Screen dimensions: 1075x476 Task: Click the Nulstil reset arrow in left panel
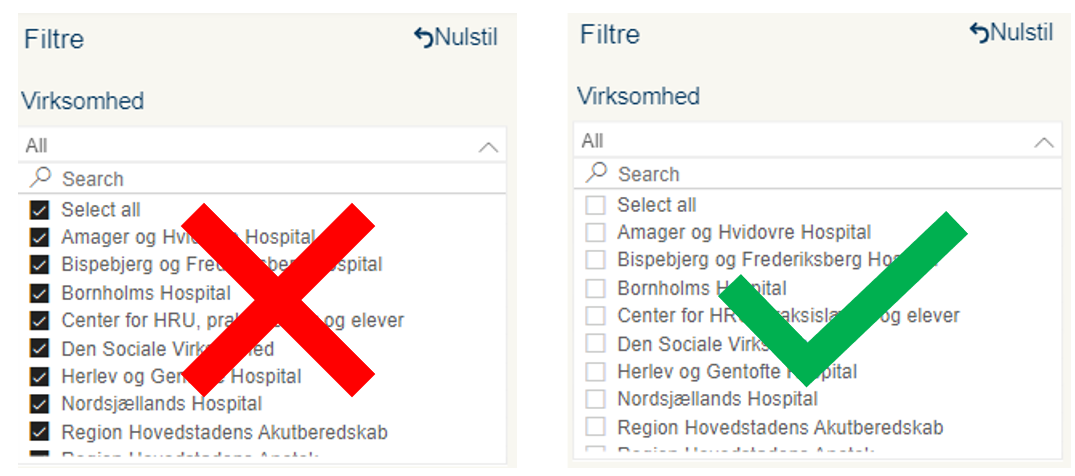pos(424,38)
